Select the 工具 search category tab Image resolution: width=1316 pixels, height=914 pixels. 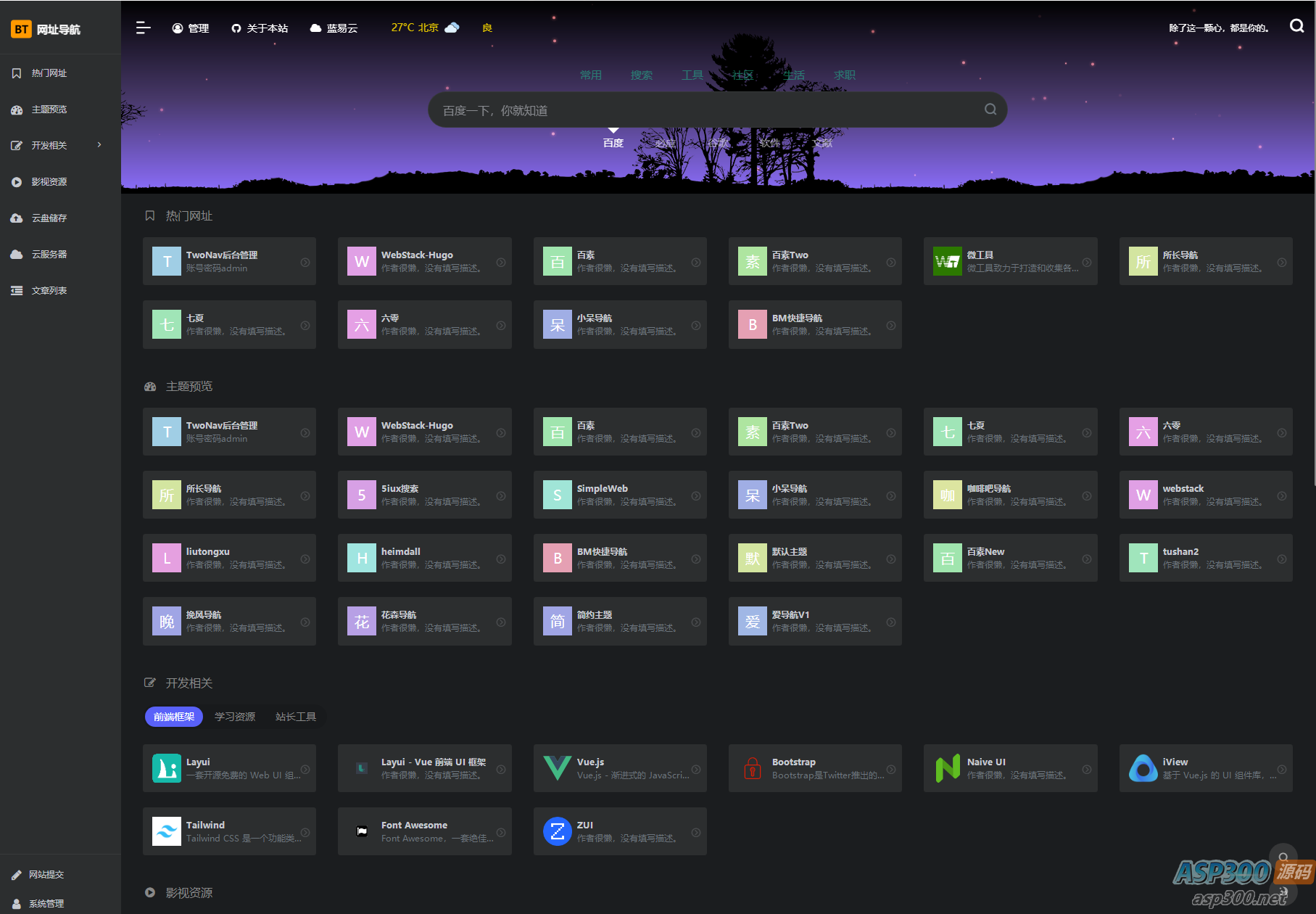692,75
